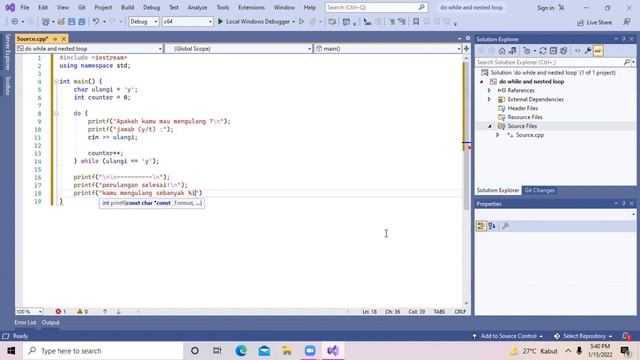
Task: Collapse the Source Files folder
Action: 490,126
